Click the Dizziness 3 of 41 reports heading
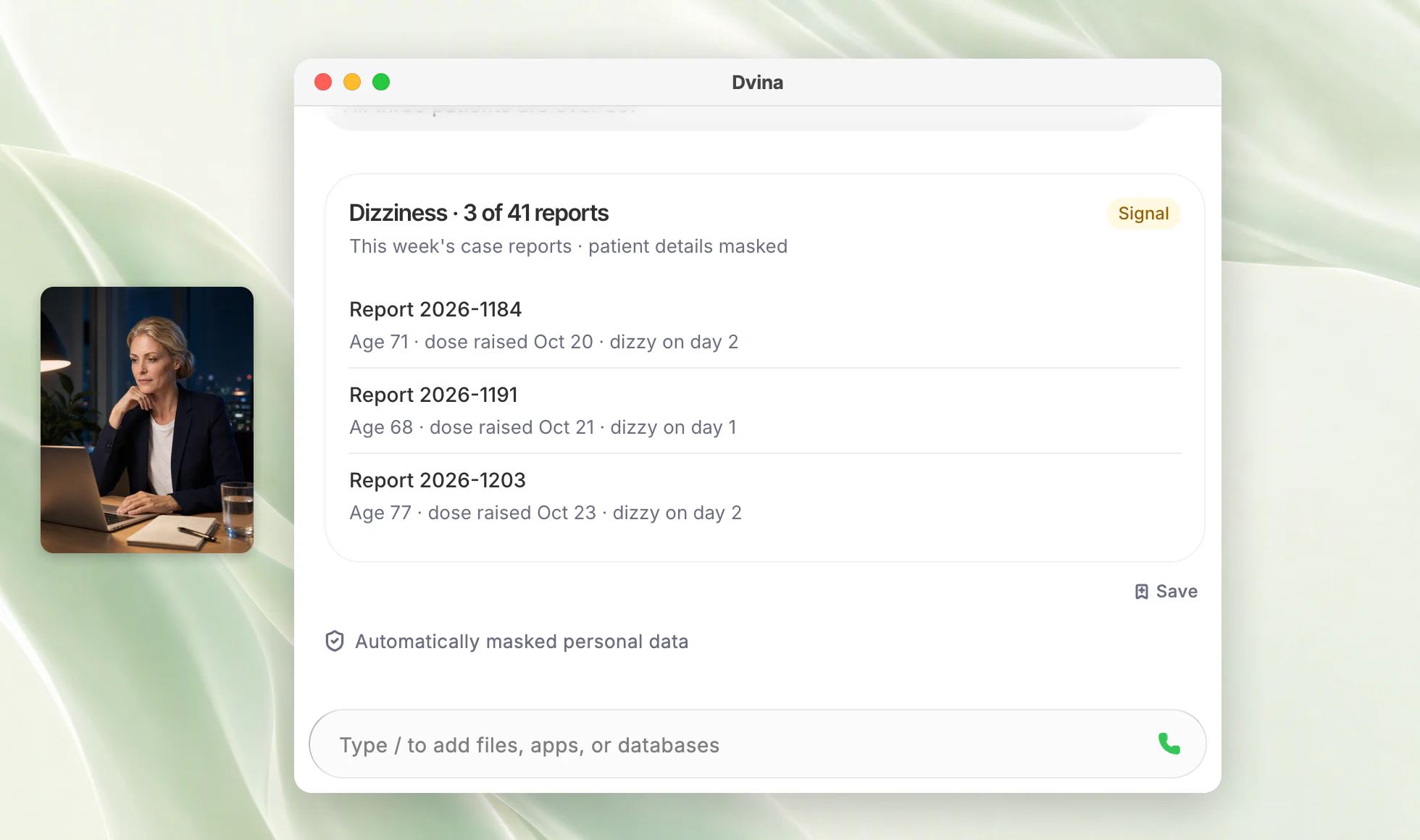 click(479, 213)
